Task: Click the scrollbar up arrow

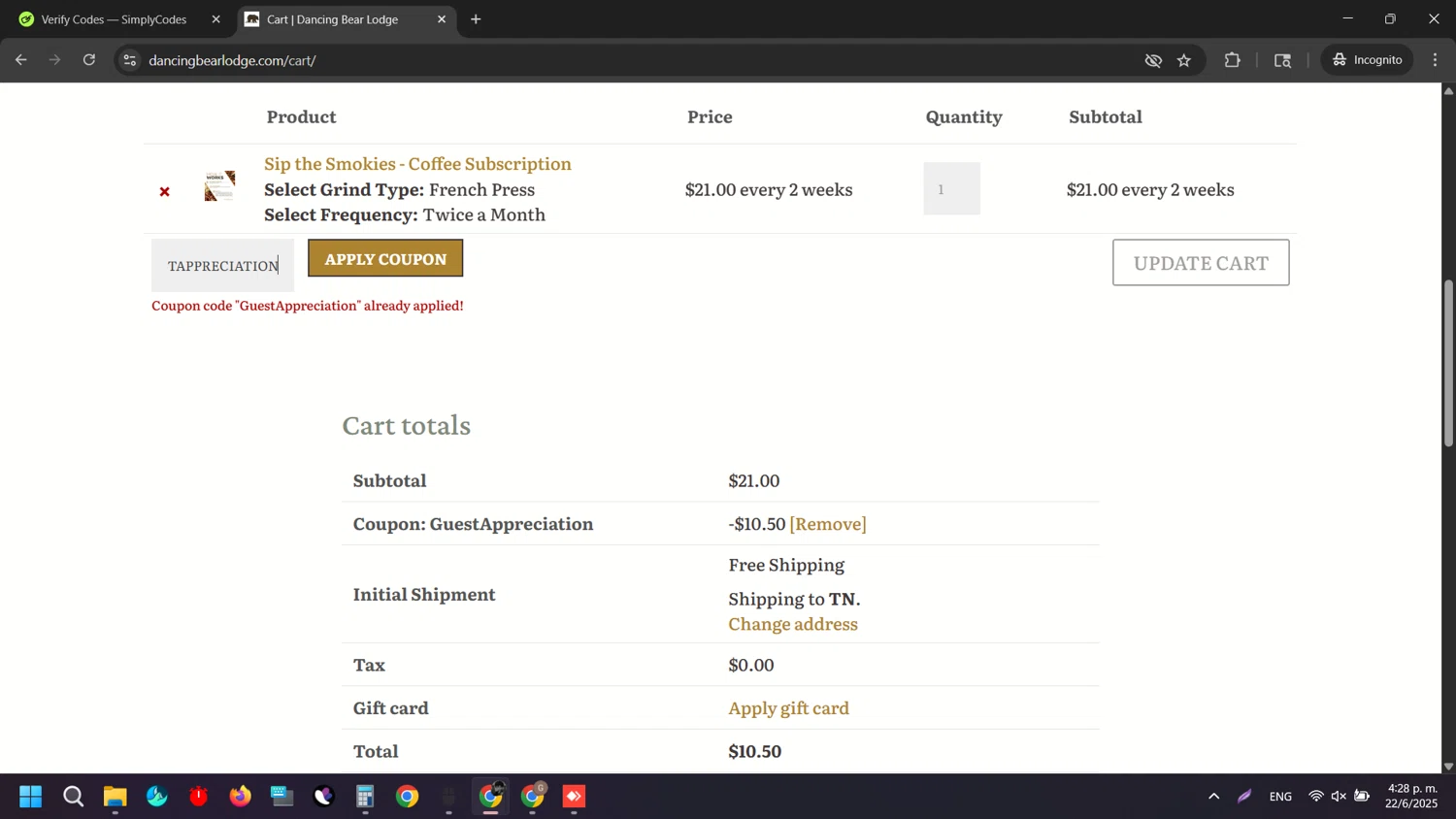Action: tap(1448, 90)
